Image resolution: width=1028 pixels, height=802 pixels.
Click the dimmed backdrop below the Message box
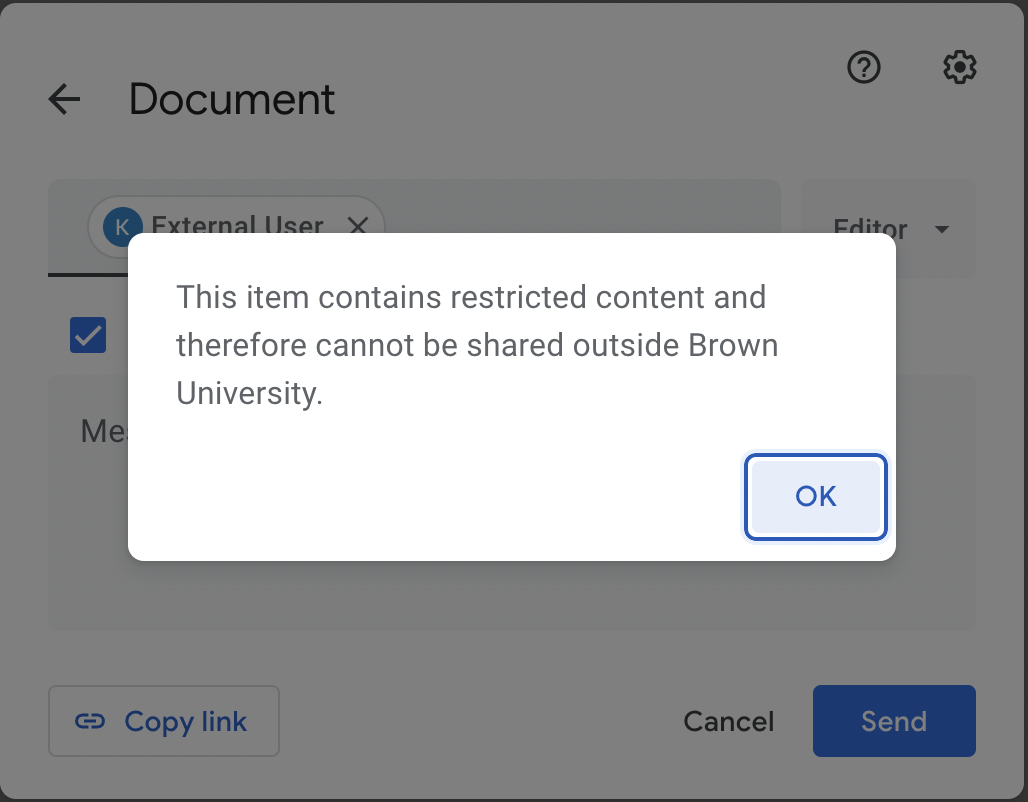pyautogui.click(x=511, y=658)
